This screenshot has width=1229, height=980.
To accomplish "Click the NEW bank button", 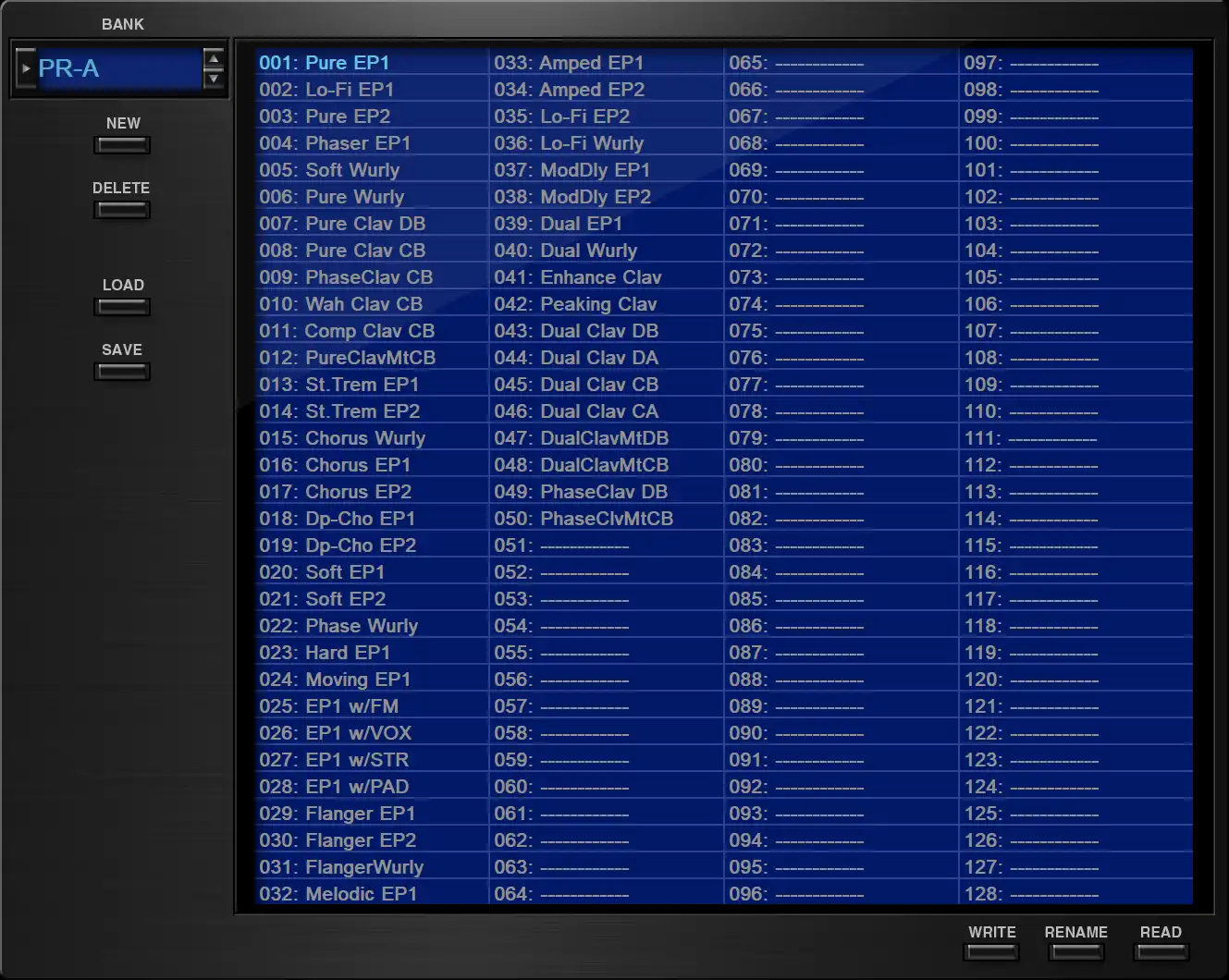I will [122, 145].
